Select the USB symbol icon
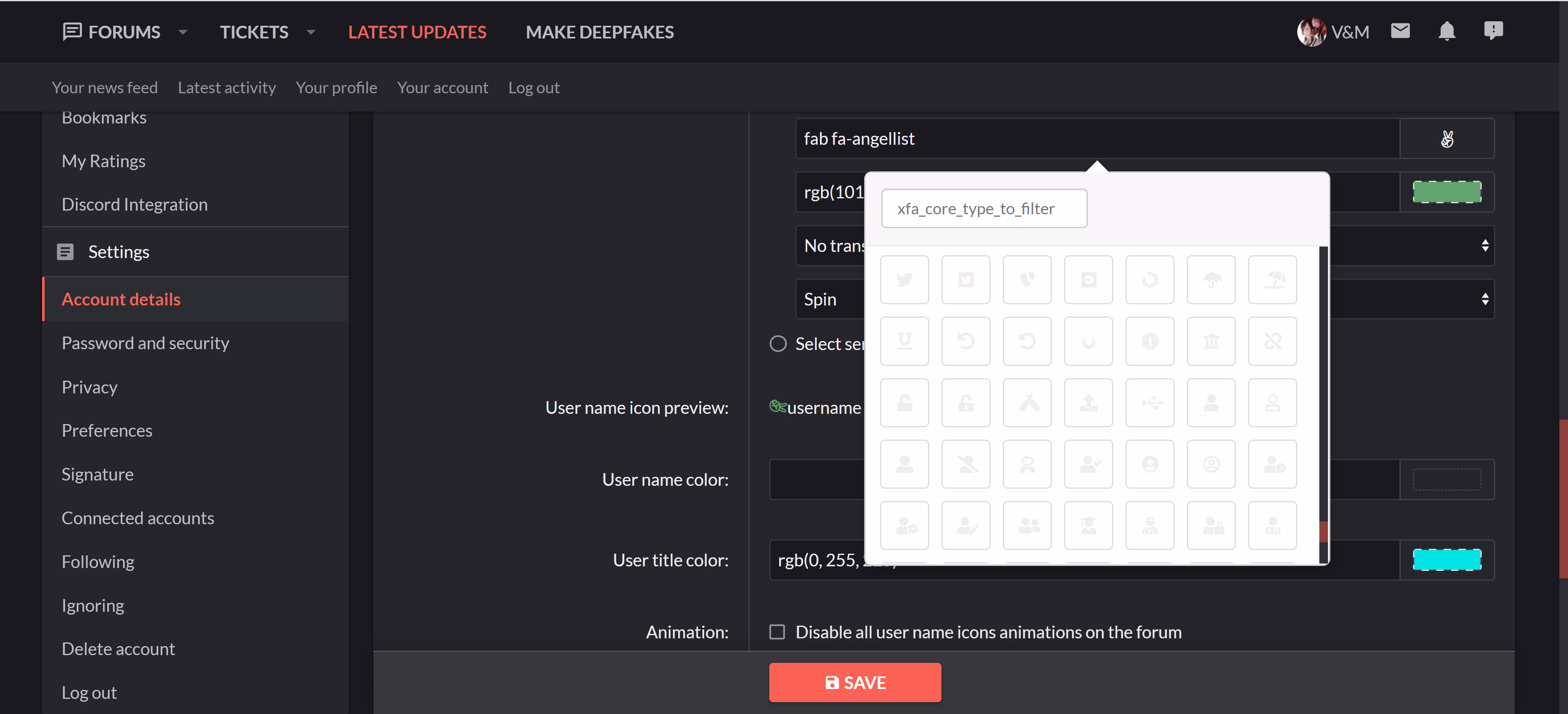This screenshot has width=1568, height=714. click(x=1149, y=402)
